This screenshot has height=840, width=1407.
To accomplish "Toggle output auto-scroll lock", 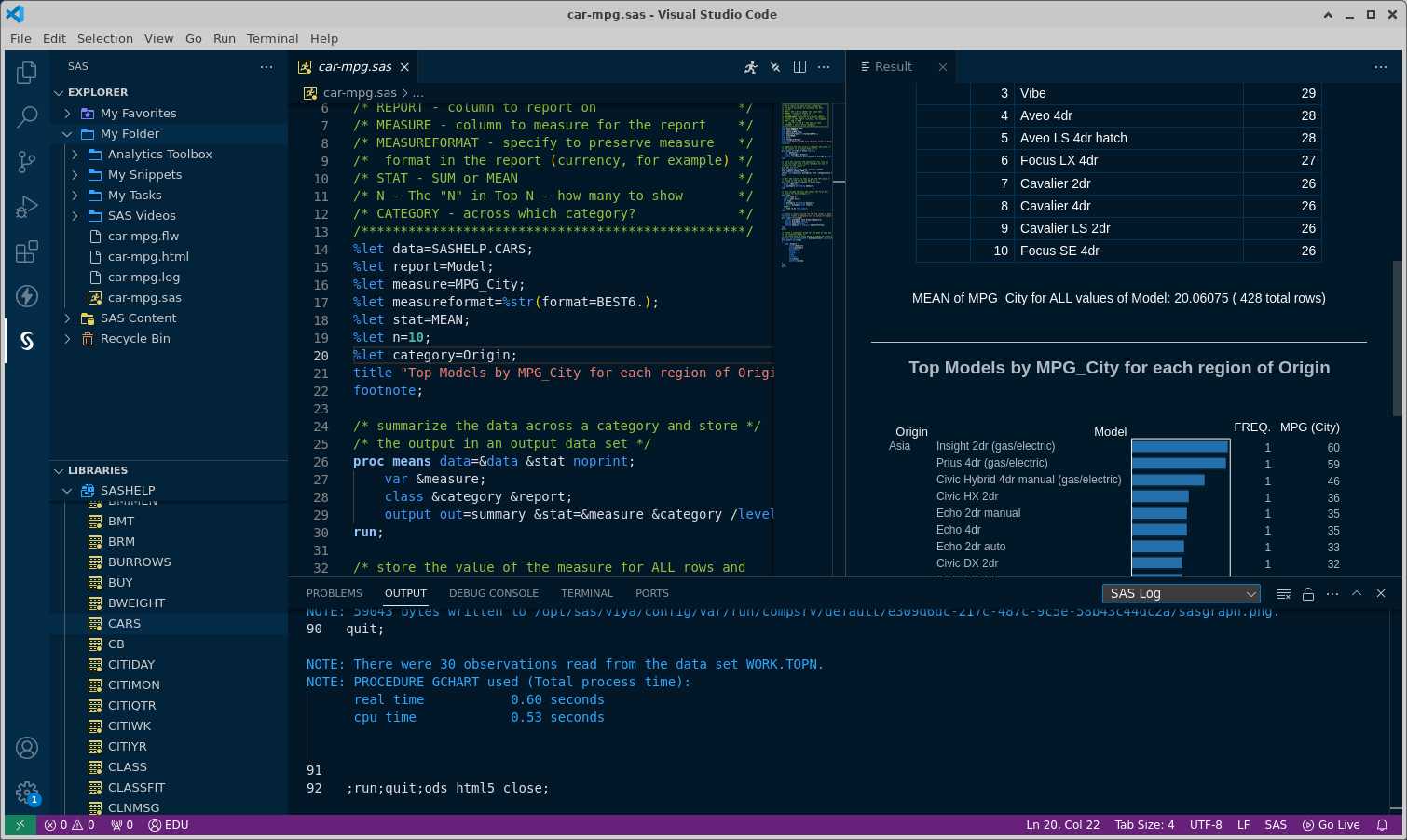I will point(1308,594).
